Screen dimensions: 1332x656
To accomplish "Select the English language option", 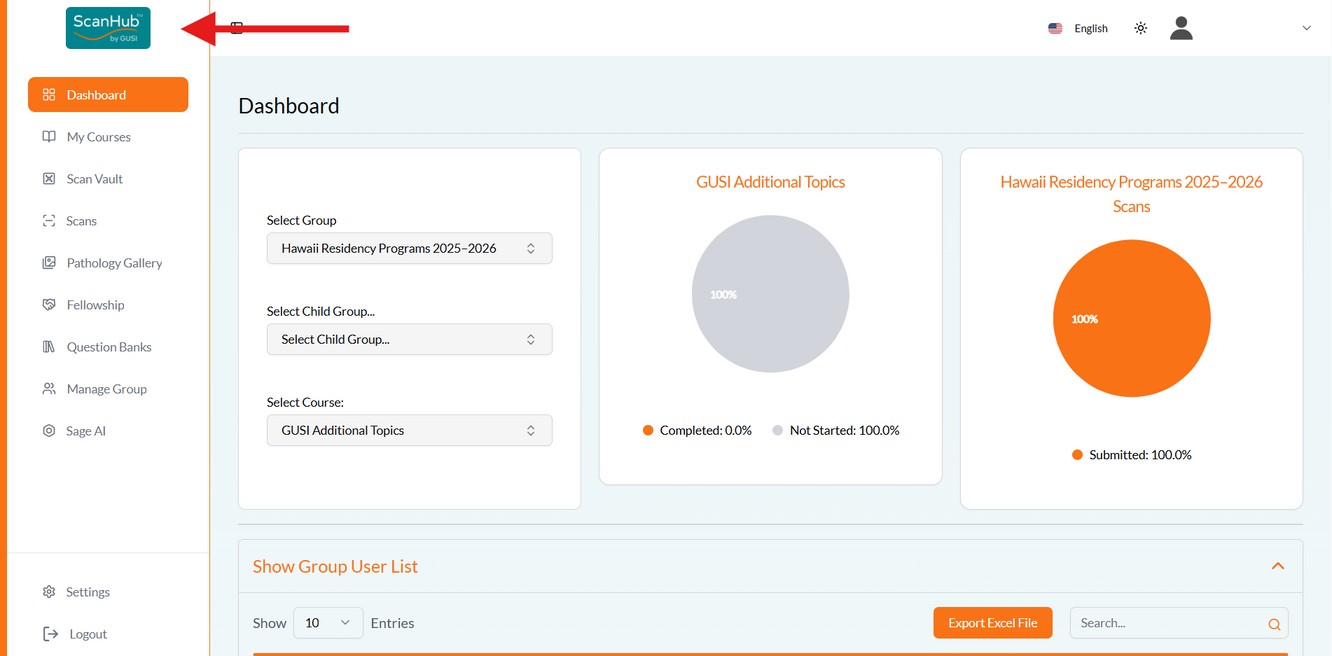I will (x=1091, y=28).
